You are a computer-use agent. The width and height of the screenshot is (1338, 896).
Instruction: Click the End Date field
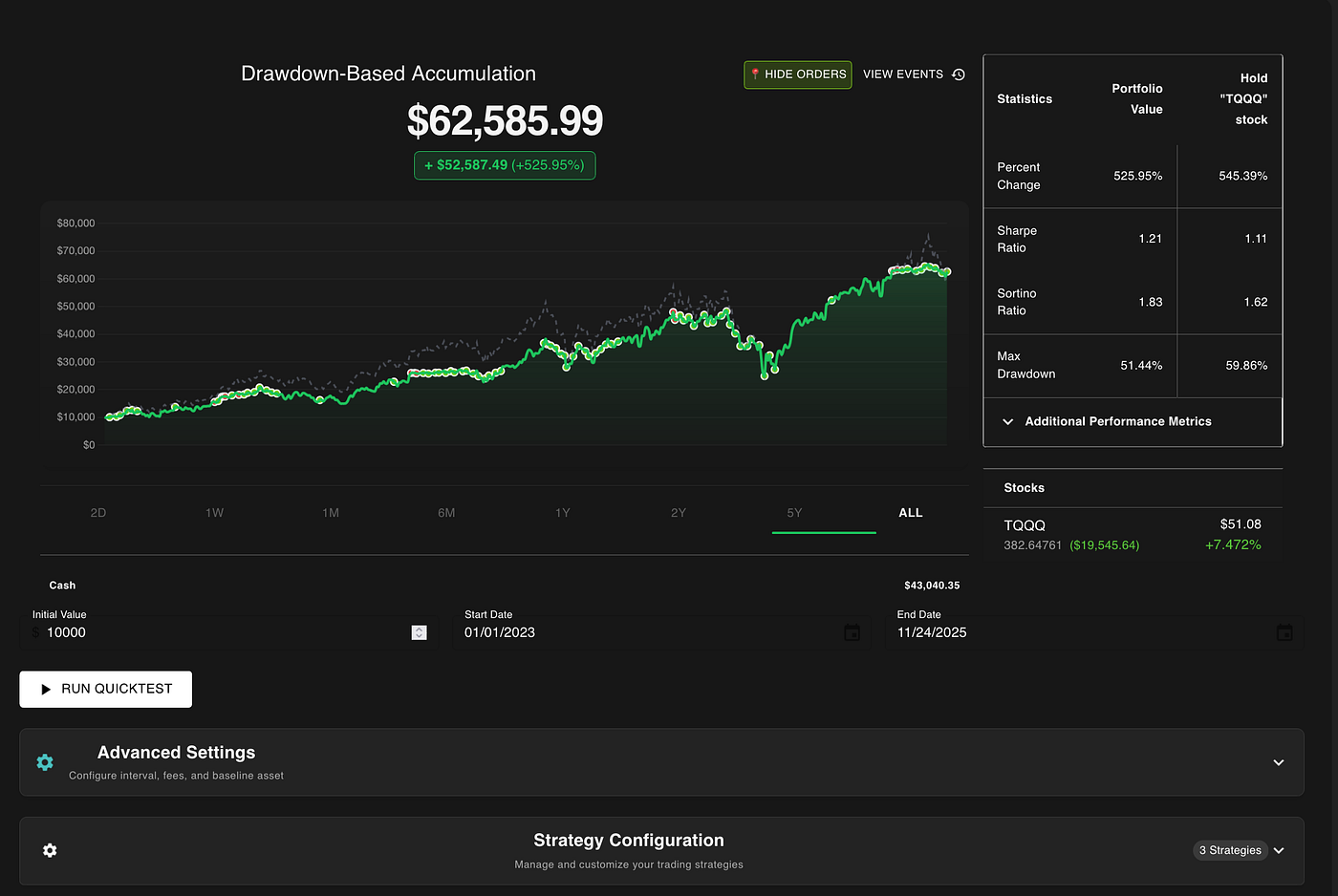1093,632
